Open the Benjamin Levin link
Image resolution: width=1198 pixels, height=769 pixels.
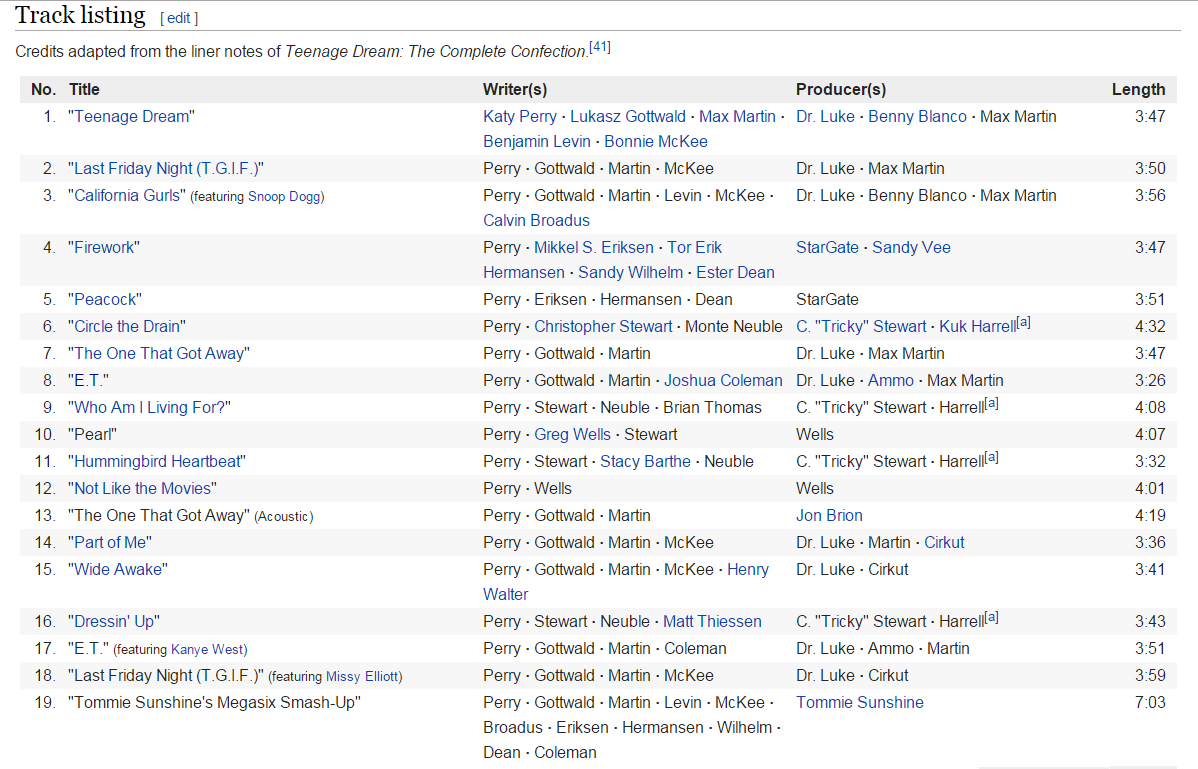point(536,141)
